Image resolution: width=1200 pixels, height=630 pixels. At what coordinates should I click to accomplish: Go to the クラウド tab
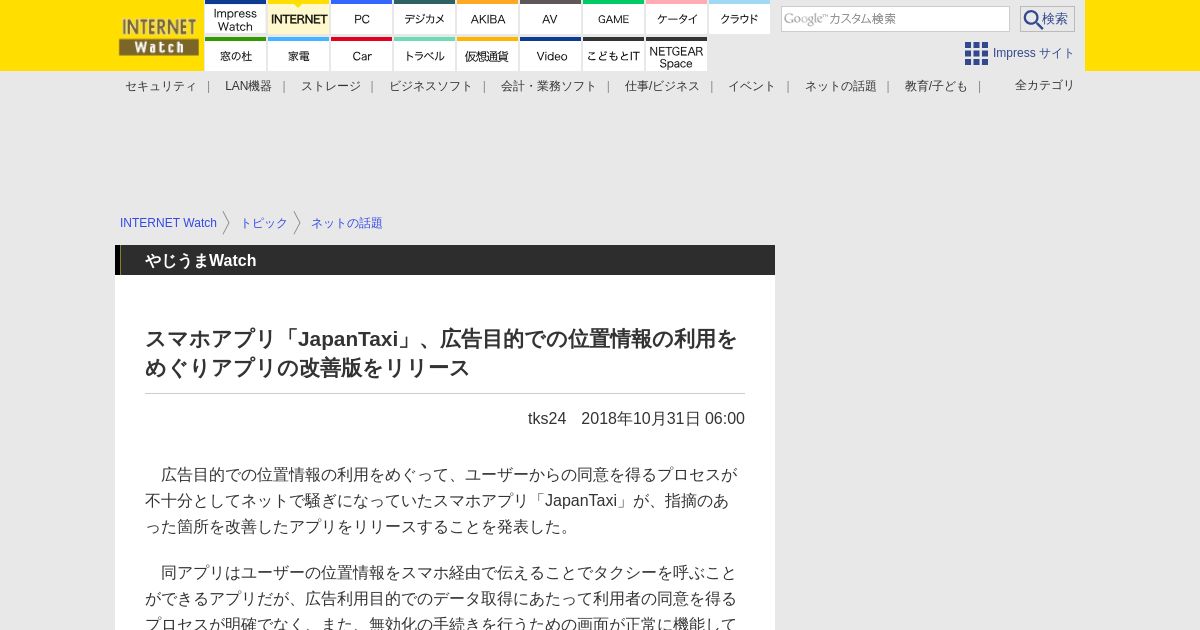click(740, 17)
